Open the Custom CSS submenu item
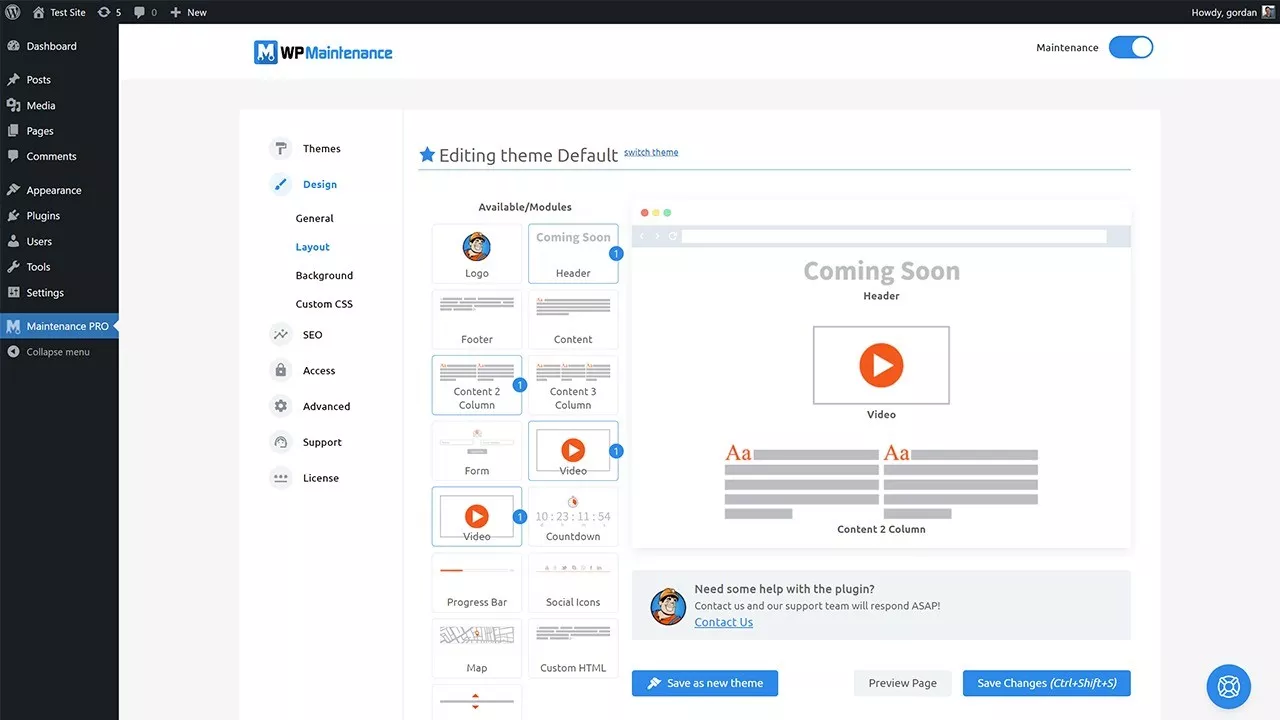Viewport: 1280px width, 720px height. tap(324, 304)
